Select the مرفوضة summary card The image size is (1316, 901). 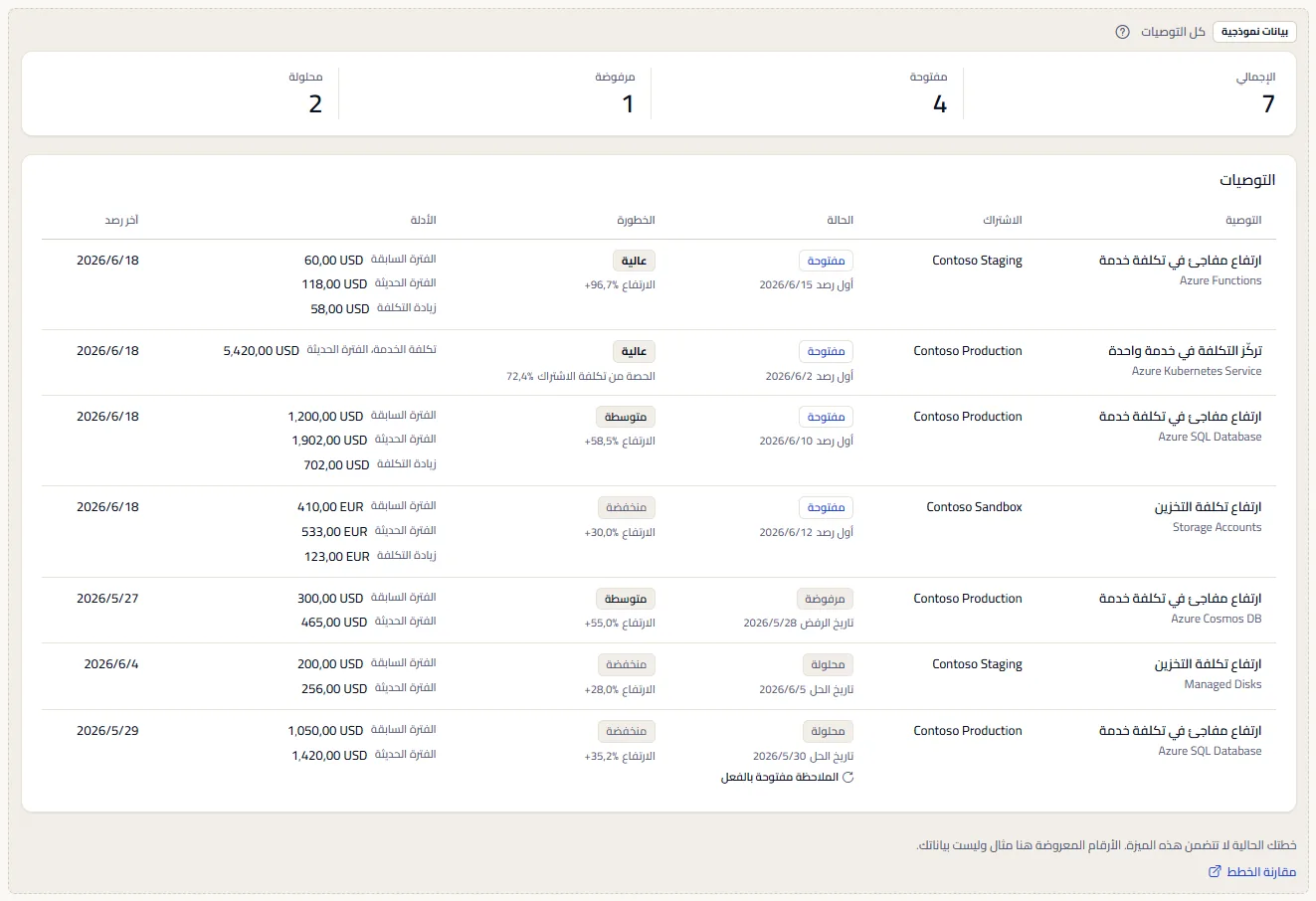coord(494,93)
